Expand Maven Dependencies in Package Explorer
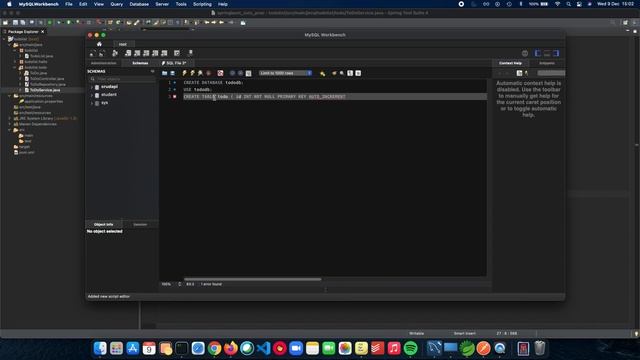 (10, 124)
